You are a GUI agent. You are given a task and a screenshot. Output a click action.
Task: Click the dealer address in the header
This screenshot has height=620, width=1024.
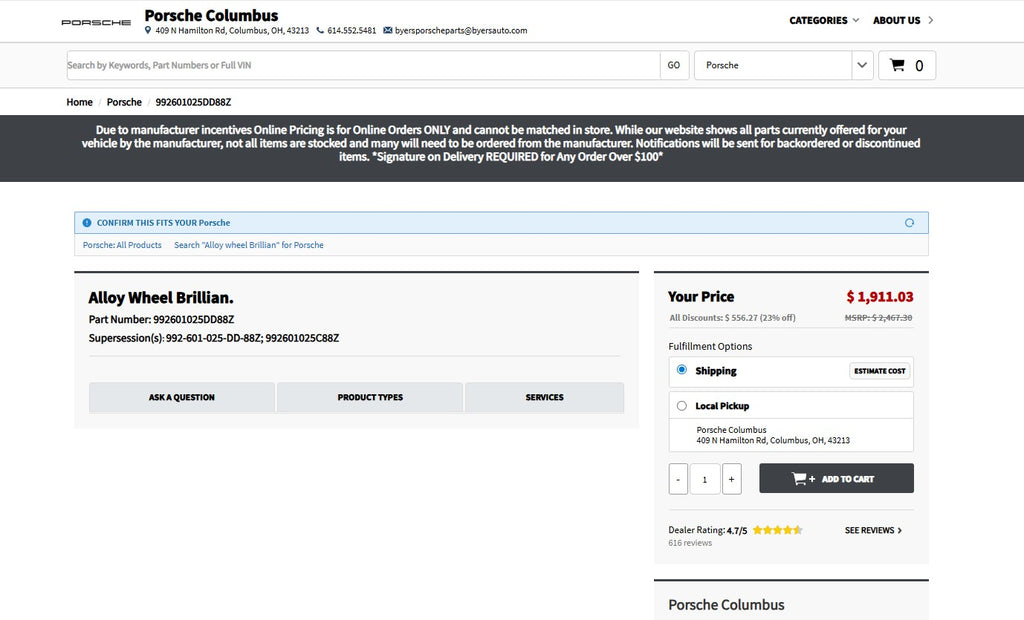coord(232,30)
